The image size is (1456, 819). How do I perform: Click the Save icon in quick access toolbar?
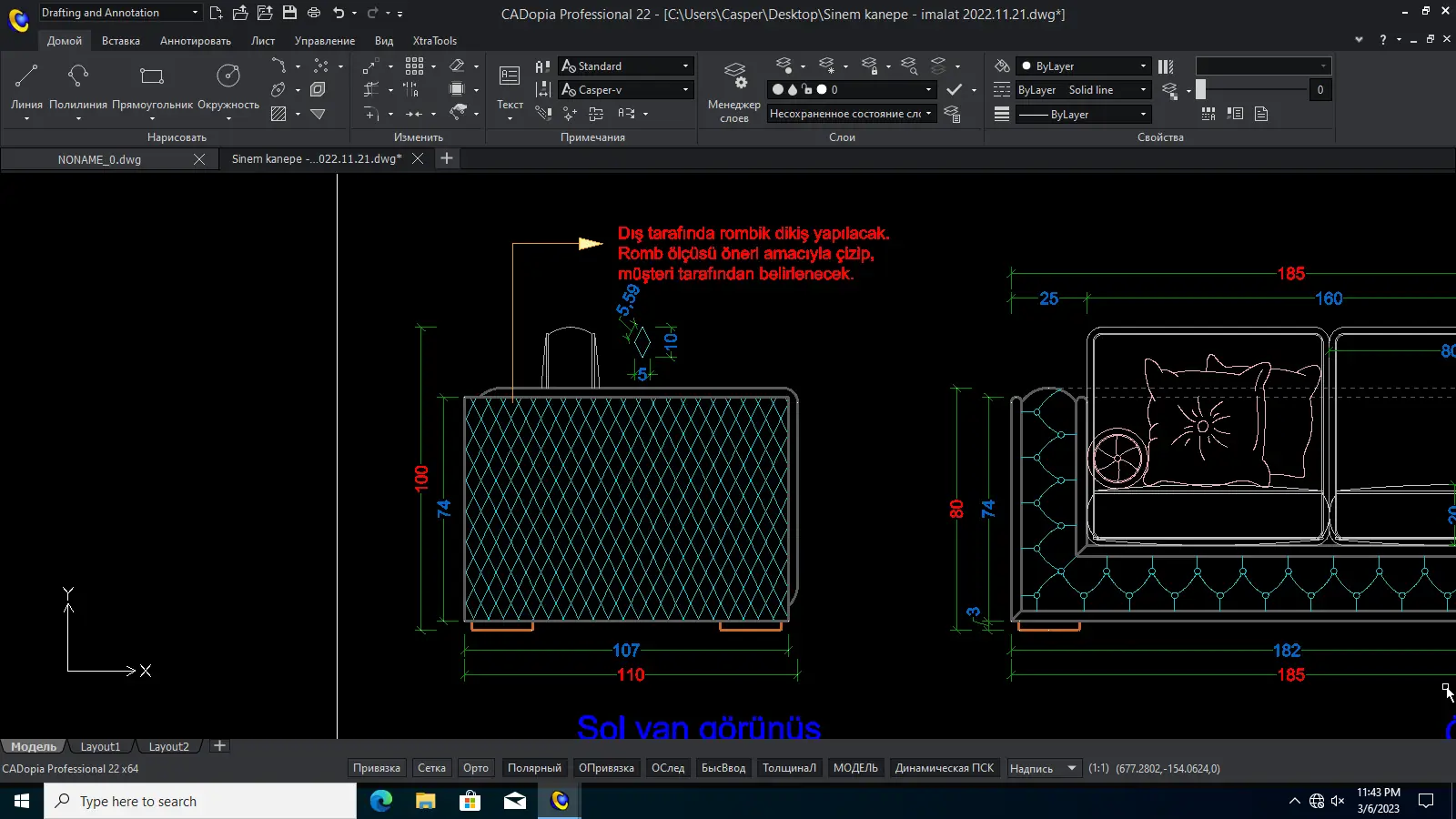(289, 13)
